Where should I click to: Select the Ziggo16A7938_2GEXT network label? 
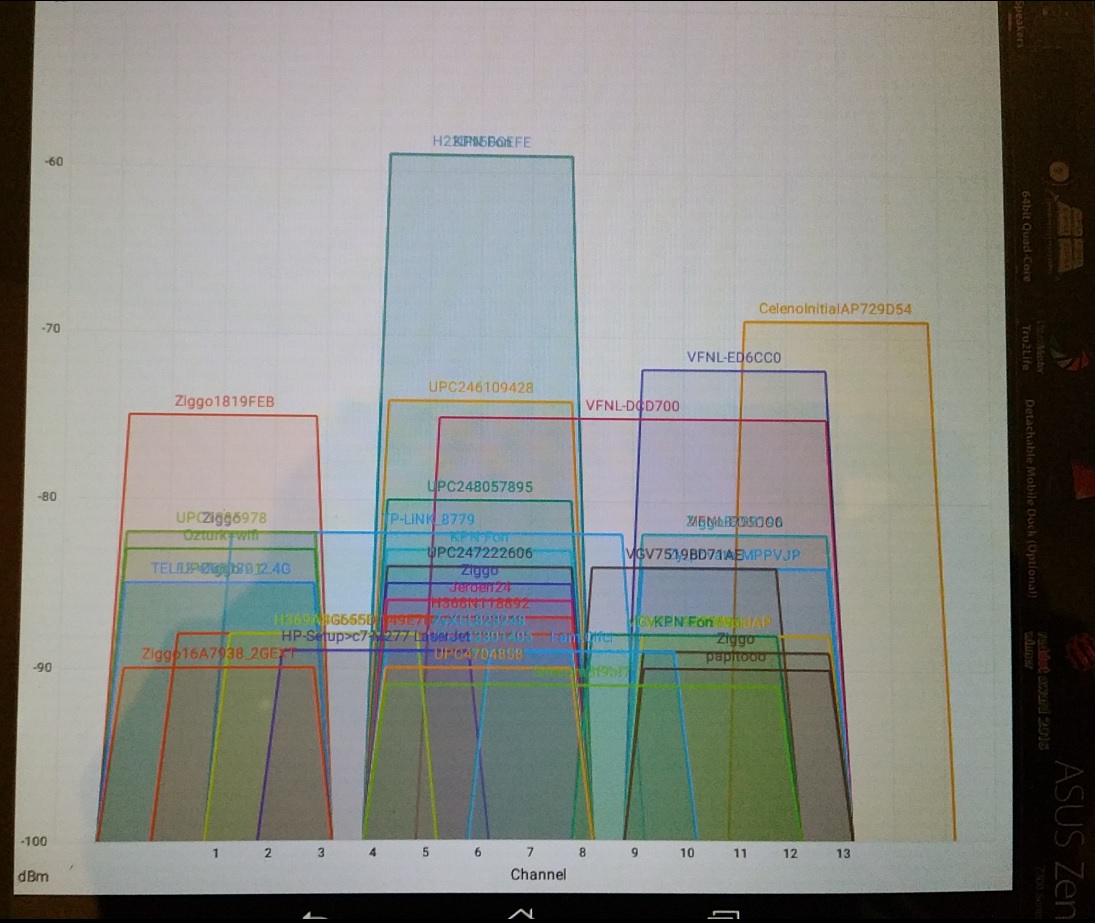219,654
